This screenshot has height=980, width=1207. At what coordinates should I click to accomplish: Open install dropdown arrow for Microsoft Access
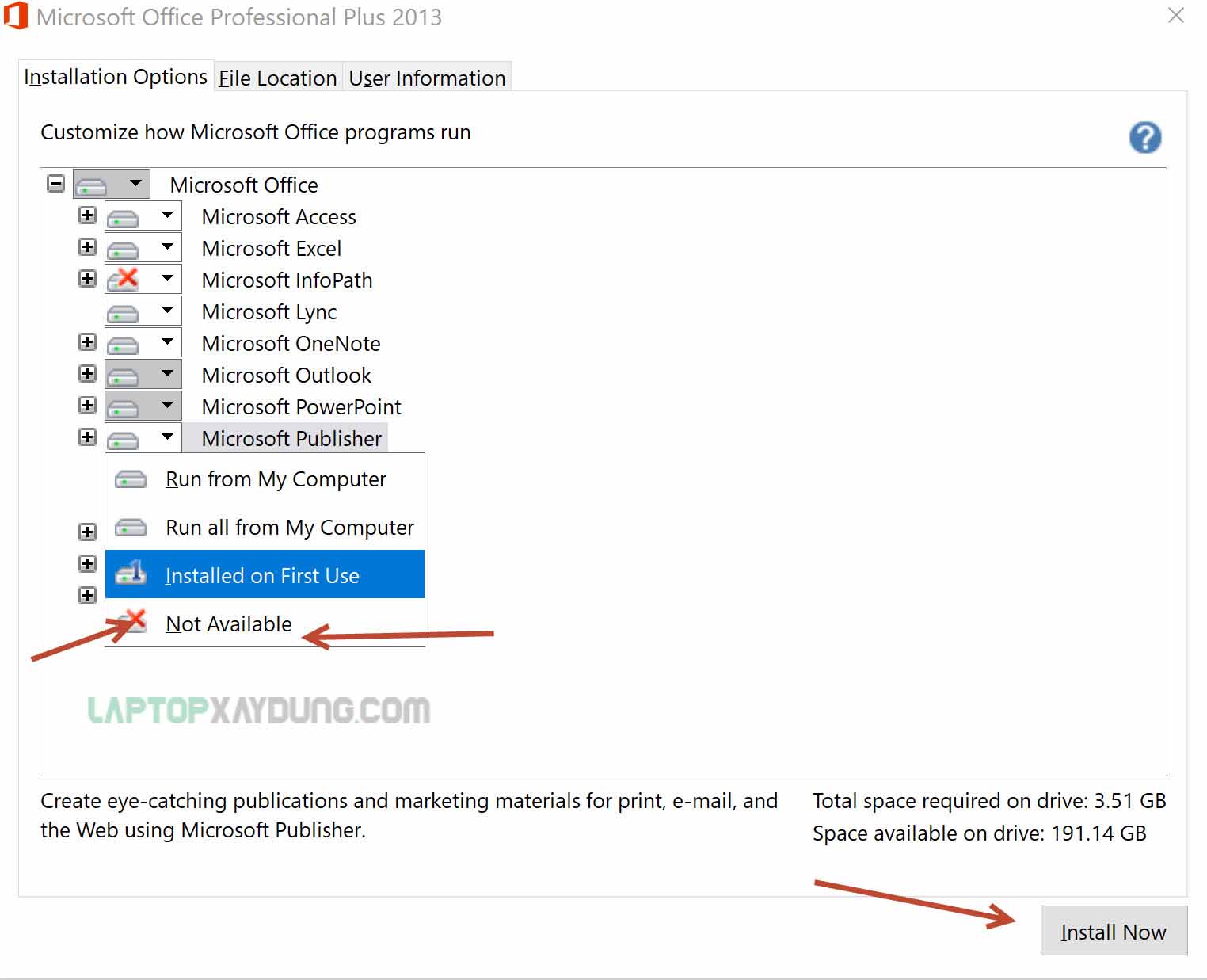167,215
